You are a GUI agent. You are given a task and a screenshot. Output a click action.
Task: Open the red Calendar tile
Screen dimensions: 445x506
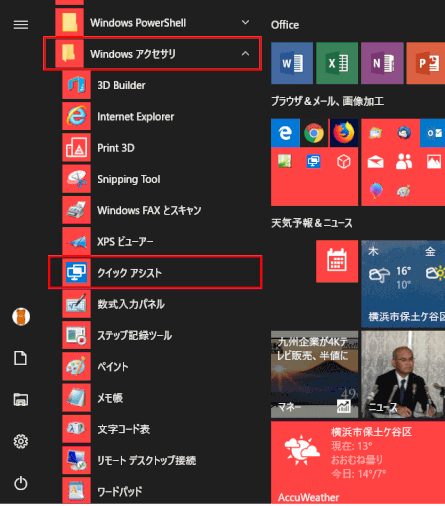click(x=337, y=261)
